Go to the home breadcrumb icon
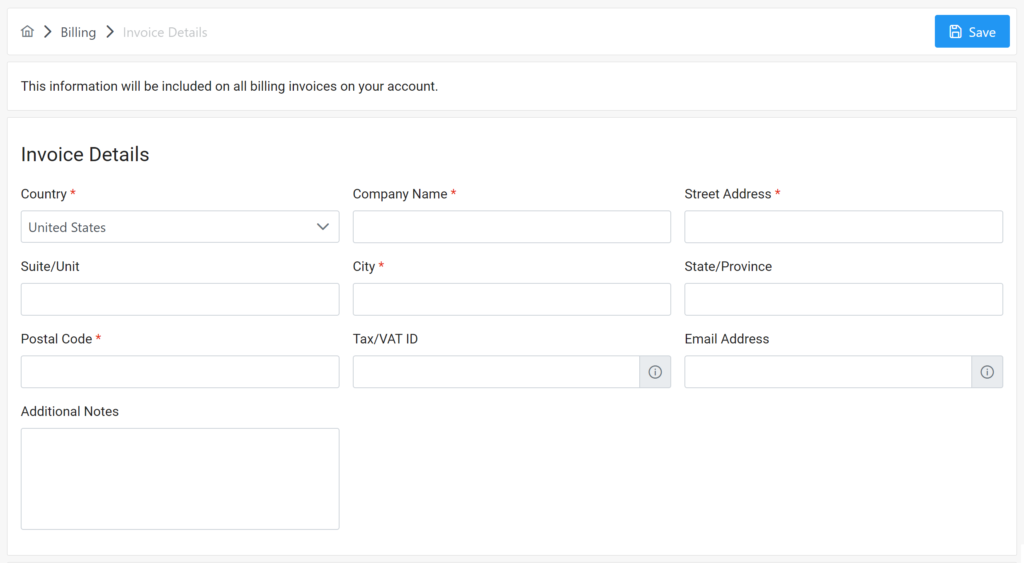This screenshot has width=1024, height=563. coord(27,32)
